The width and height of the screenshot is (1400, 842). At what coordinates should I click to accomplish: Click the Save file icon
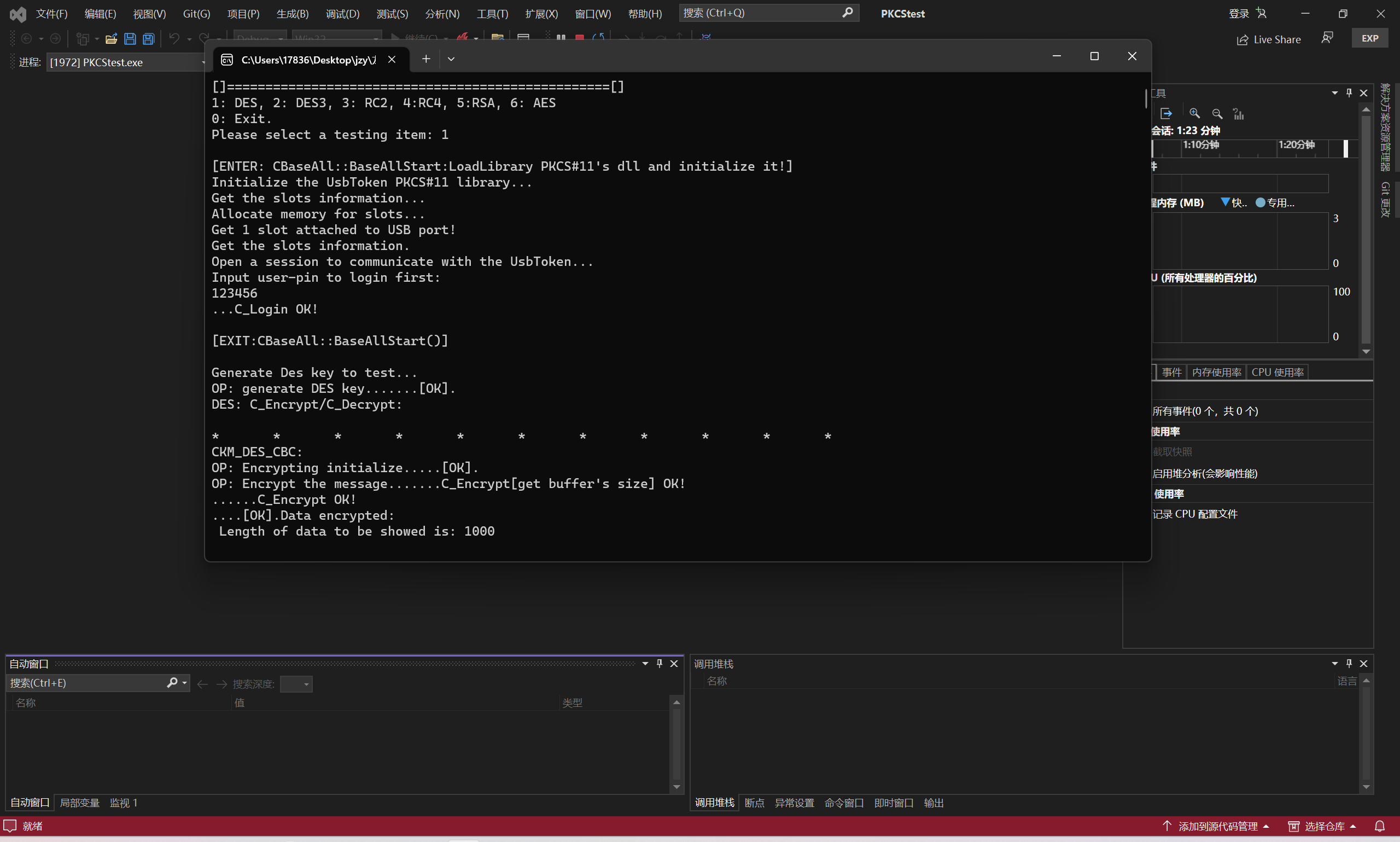[x=130, y=39]
